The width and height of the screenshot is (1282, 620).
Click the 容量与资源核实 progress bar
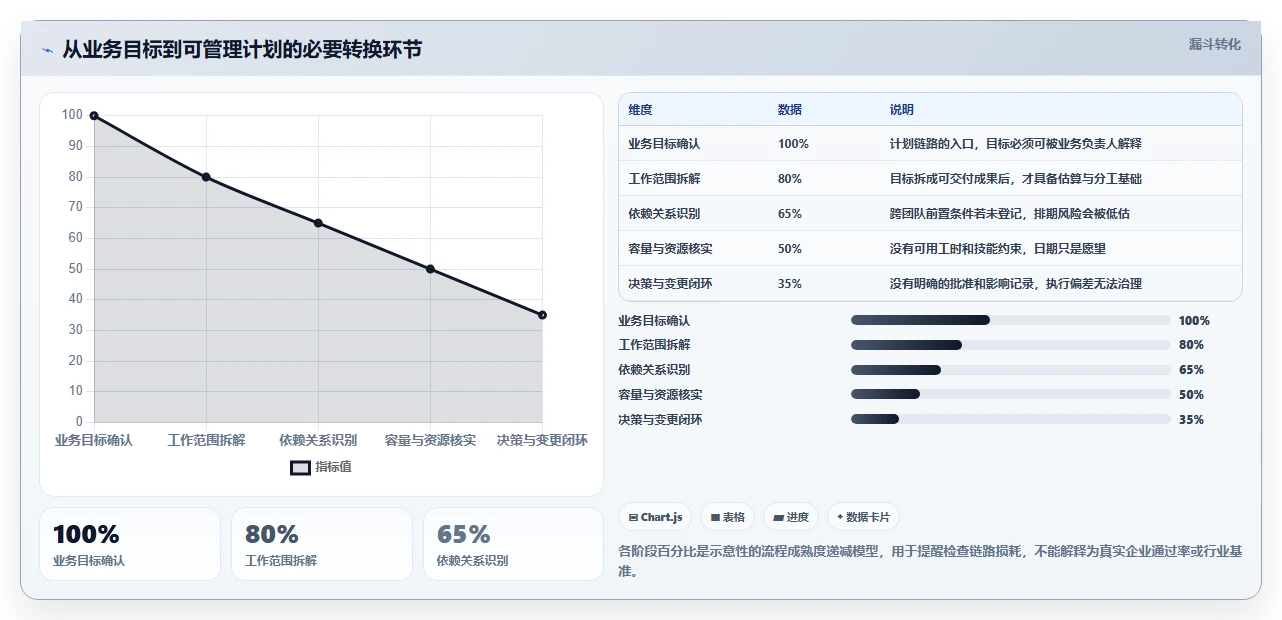1010,395
